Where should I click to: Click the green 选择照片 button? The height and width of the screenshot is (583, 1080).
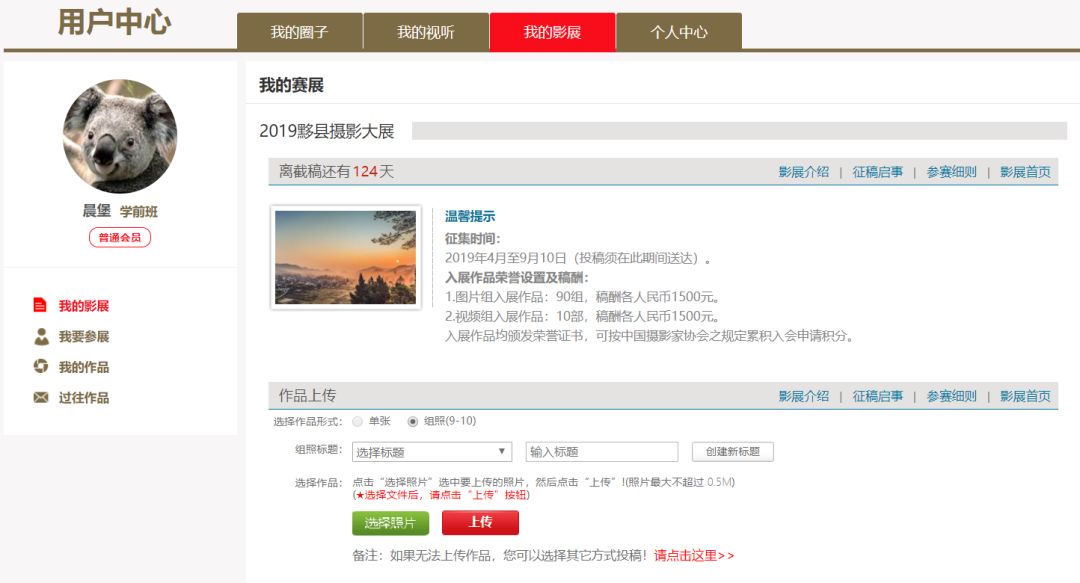391,523
